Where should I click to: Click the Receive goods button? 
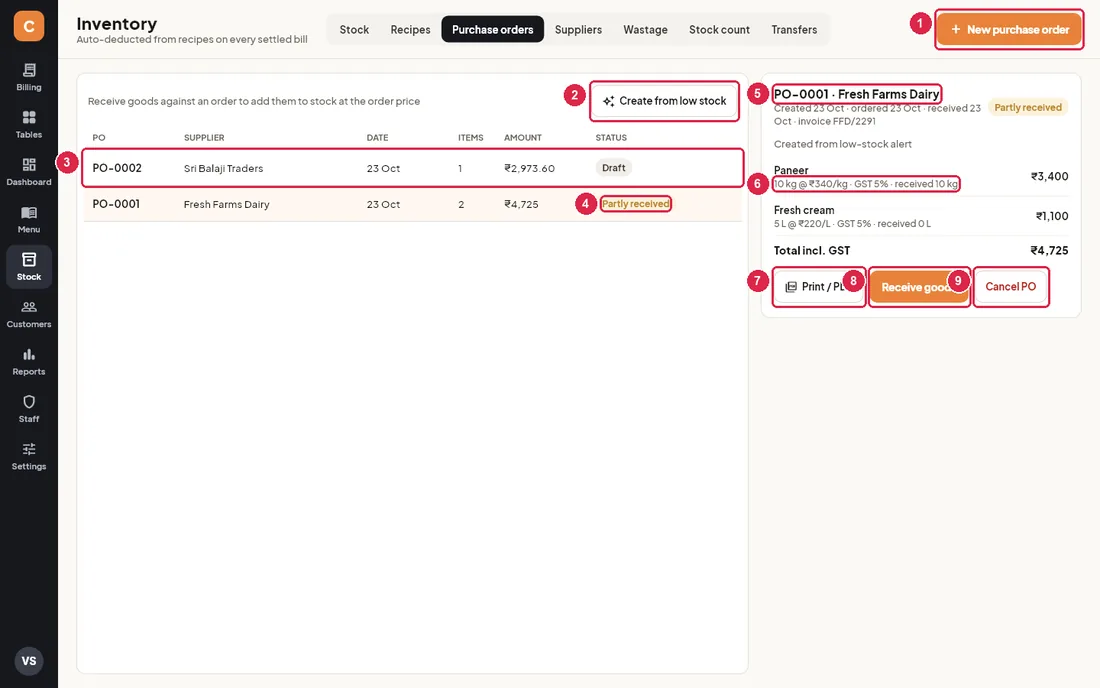[x=919, y=287]
